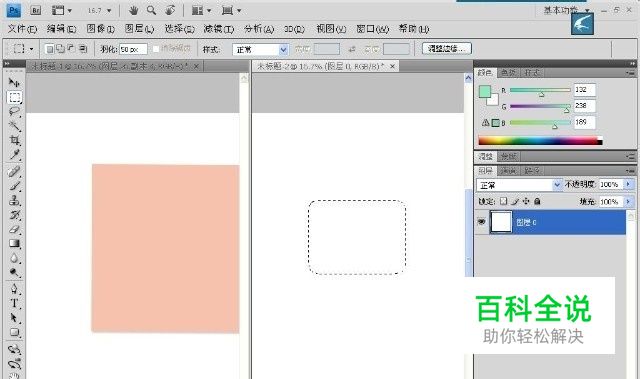
Task: Choose New Selection mode icon
Action: [49, 49]
